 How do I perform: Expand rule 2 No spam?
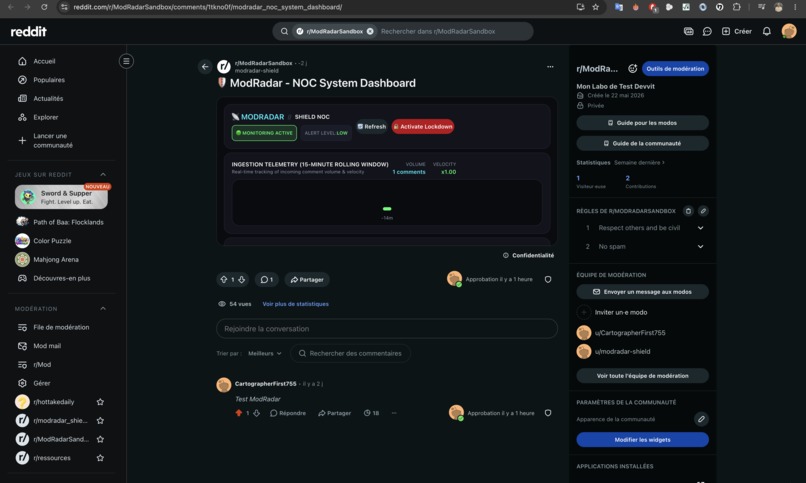[700, 247]
